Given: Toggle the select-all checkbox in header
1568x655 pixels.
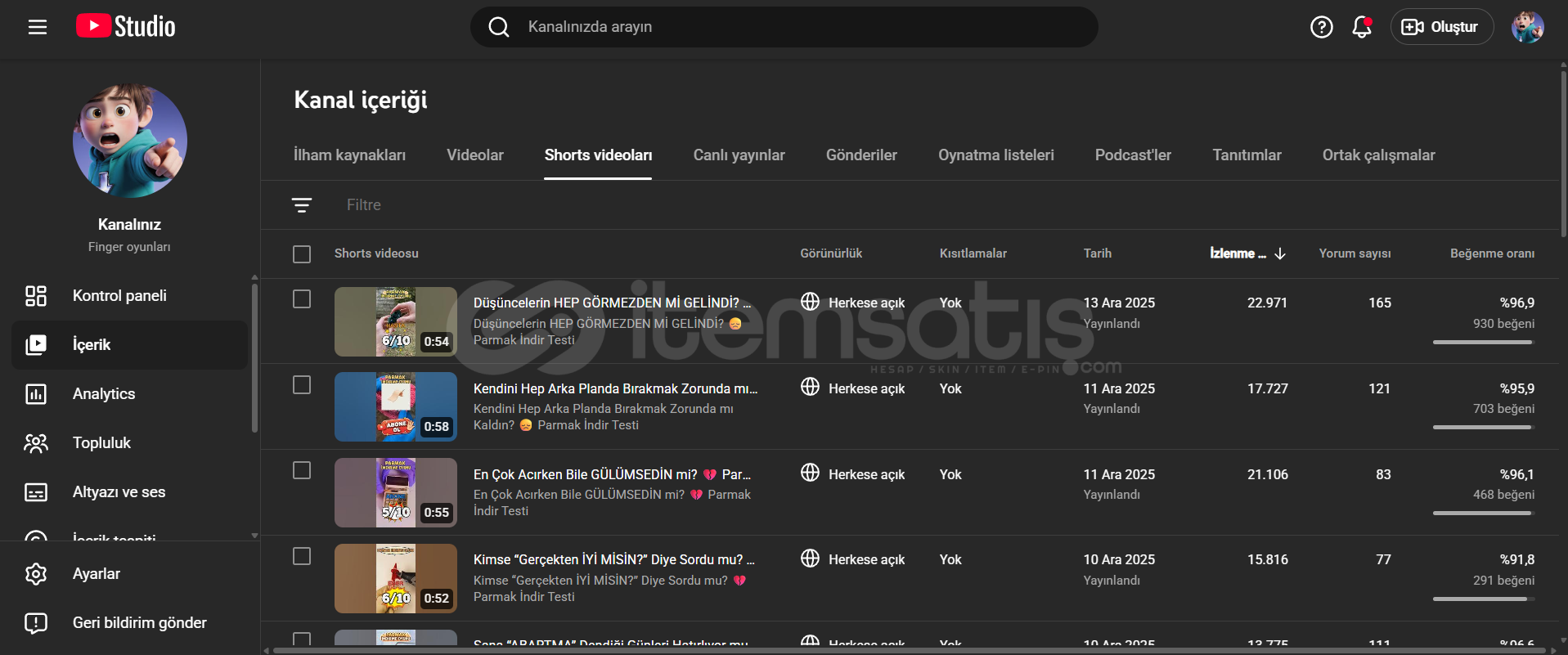Looking at the screenshot, I should click(302, 254).
